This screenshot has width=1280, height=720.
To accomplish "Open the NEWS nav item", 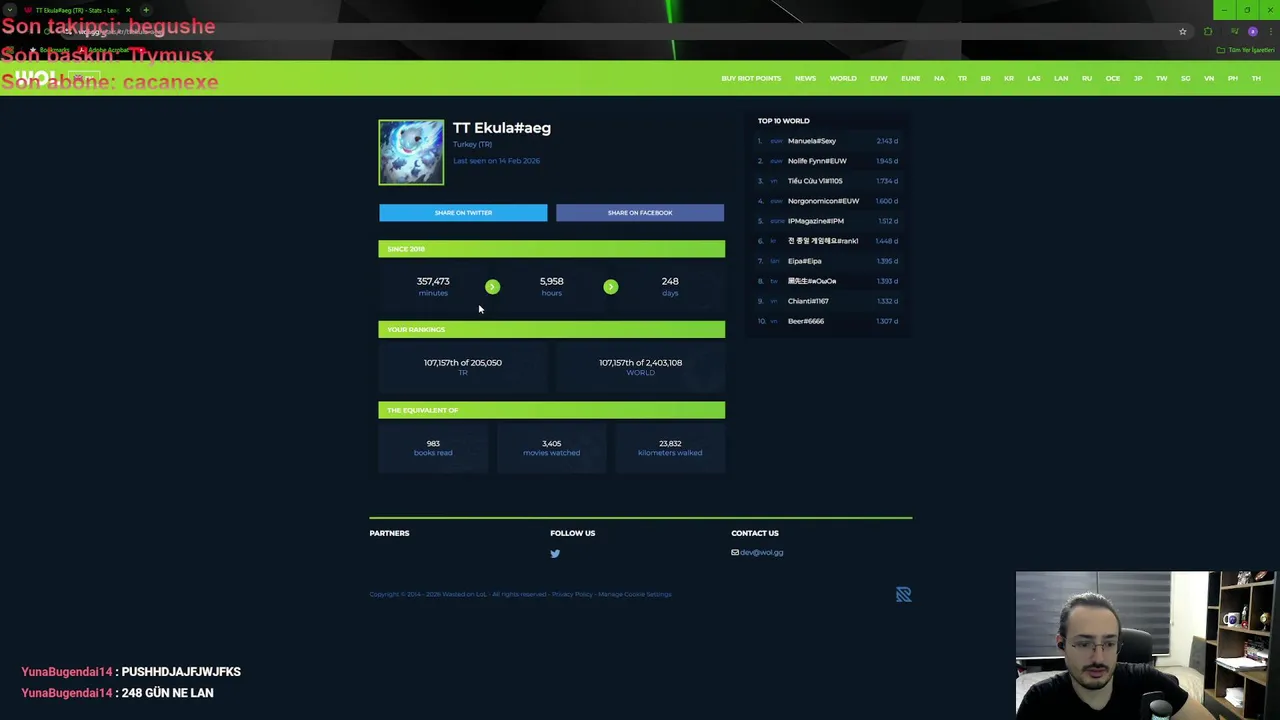I will pos(805,78).
